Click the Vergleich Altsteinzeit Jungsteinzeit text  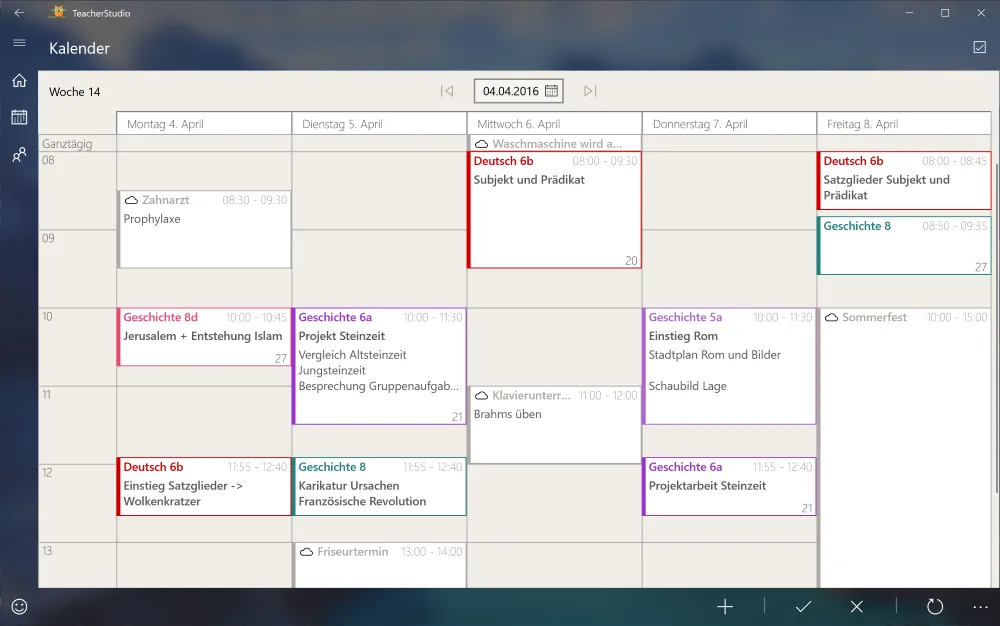pos(352,363)
